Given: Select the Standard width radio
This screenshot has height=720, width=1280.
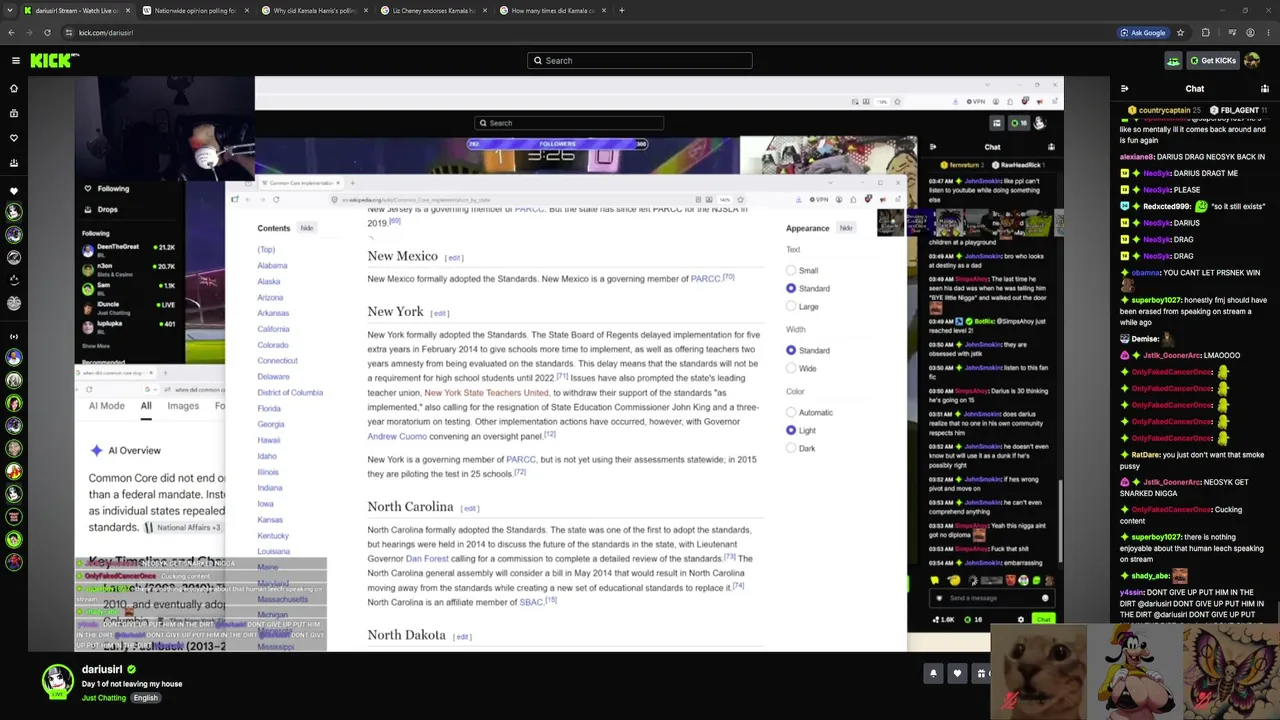Looking at the screenshot, I should pyautogui.click(x=791, y=351).
